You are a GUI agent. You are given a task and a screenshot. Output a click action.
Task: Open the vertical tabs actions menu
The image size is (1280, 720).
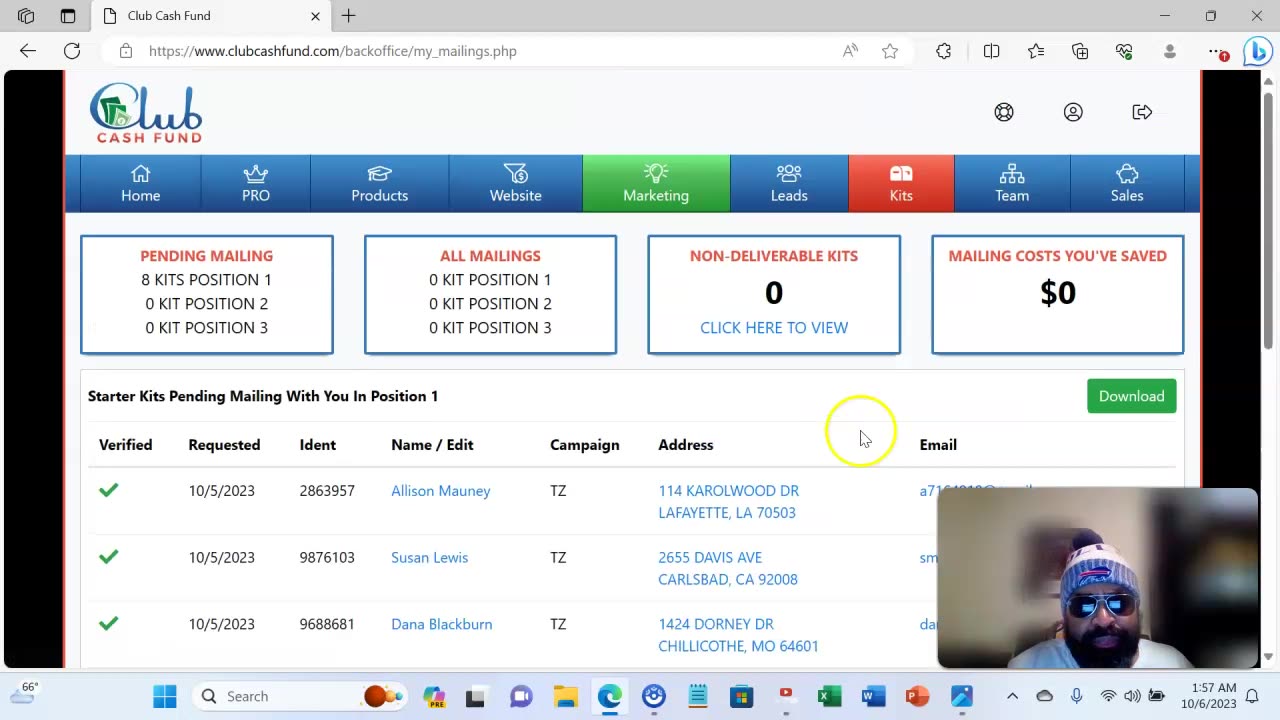(68, 16)
